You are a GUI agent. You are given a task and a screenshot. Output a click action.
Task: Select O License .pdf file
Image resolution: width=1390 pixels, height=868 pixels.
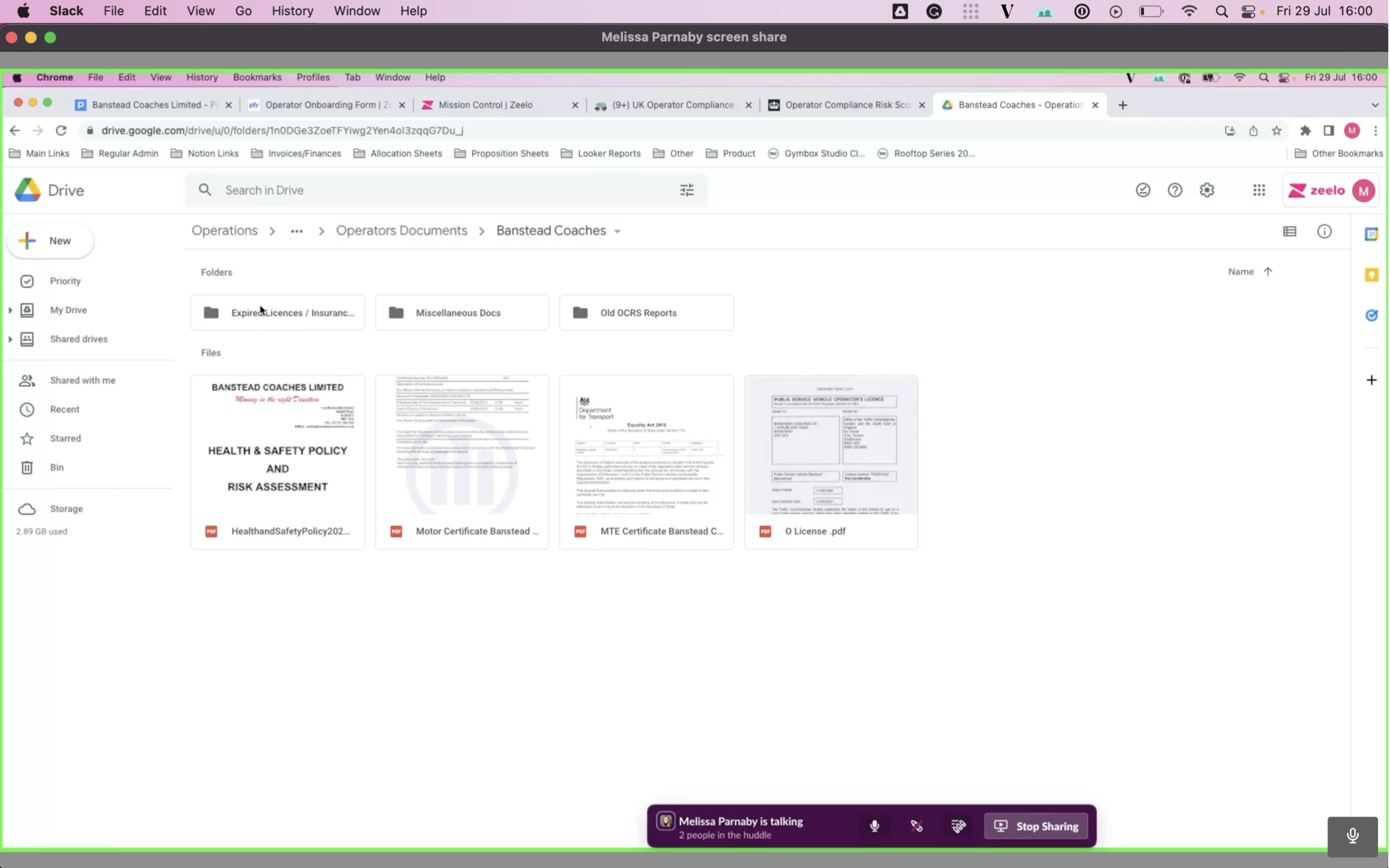click(832, 462)
